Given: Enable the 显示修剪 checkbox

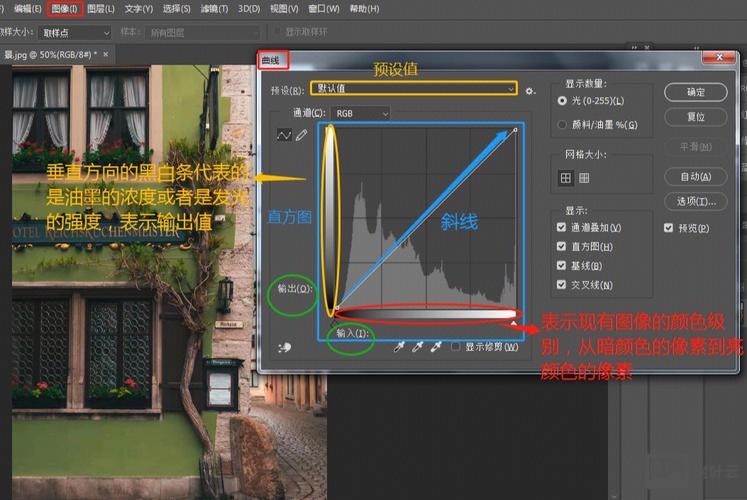Looking at the screenshot, I should (456, 347).
